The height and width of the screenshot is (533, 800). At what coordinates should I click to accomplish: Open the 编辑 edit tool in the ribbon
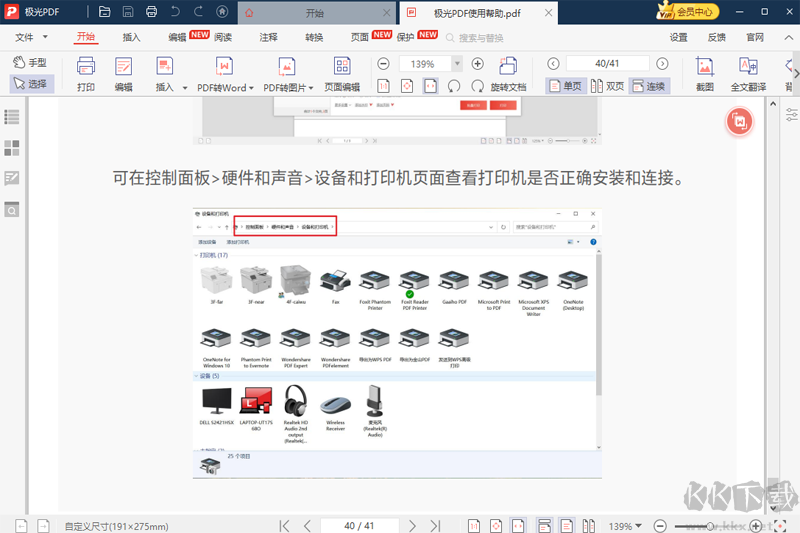(x=123, y=74)
